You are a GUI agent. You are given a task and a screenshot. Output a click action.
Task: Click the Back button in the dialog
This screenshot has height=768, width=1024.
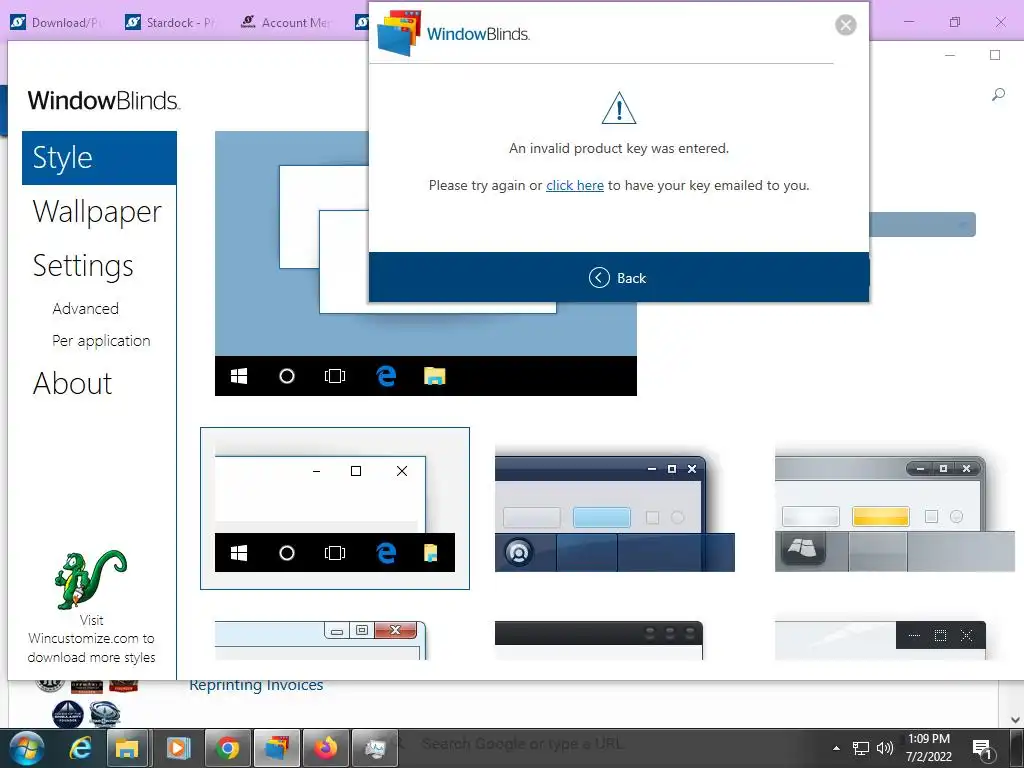coord(617,278)
